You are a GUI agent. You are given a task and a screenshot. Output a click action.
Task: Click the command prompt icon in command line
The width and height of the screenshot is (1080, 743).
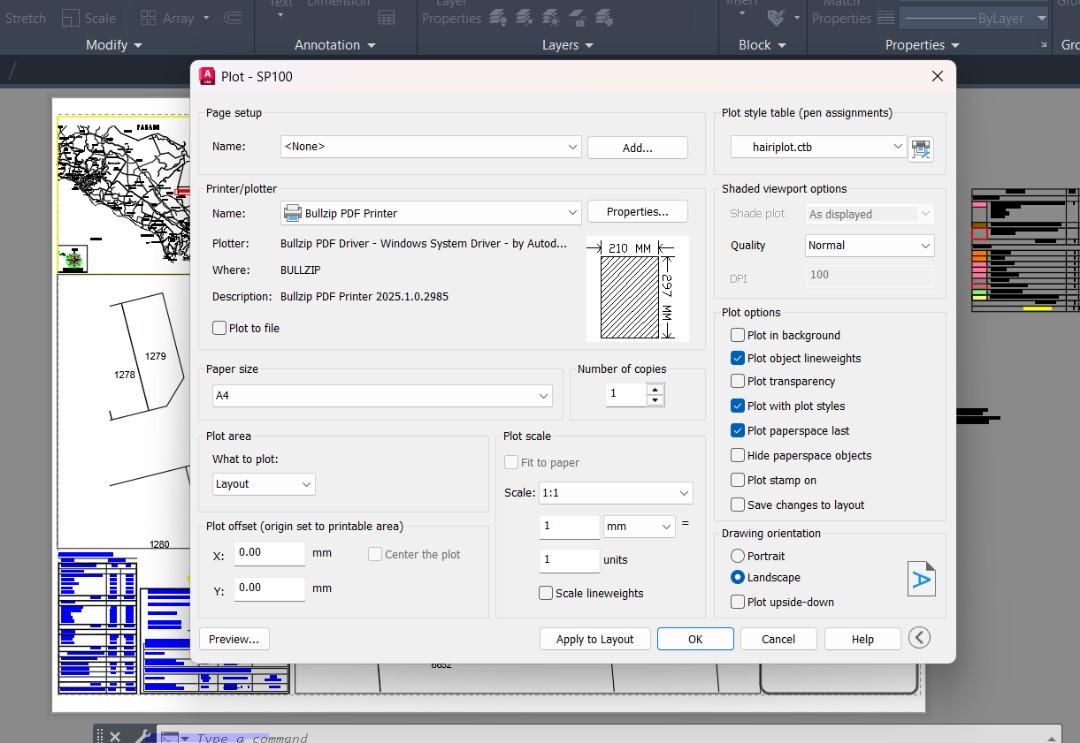click(169, 737)
